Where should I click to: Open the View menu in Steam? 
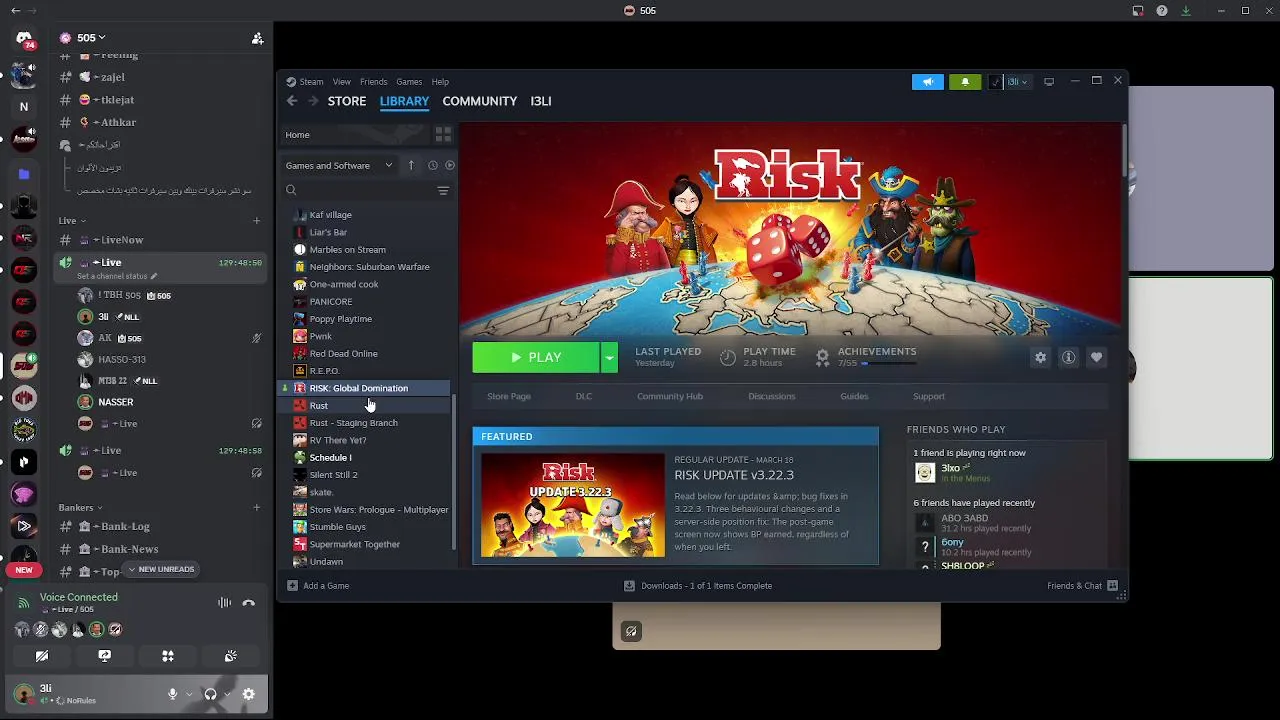[x=342, y=82]
